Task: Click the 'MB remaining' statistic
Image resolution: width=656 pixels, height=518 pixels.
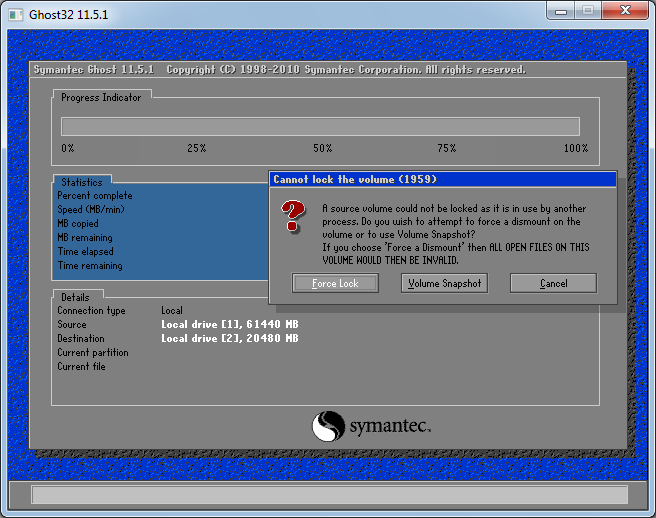Action: point(85,238)
